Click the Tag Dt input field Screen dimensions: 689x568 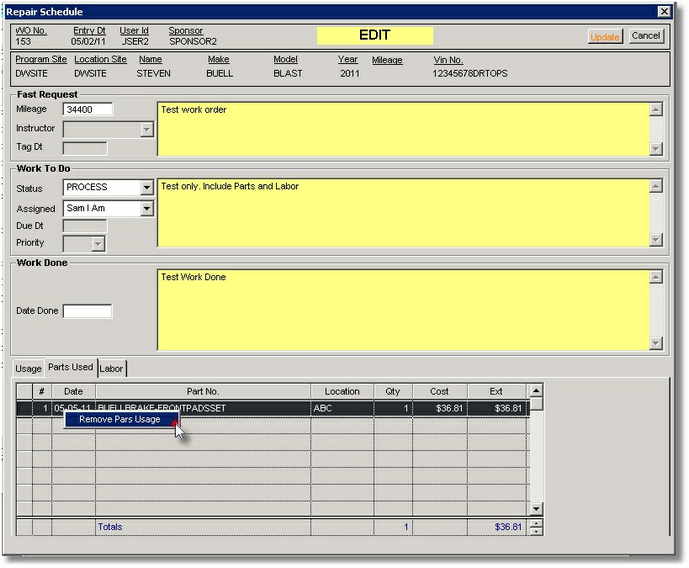[84, 148]
